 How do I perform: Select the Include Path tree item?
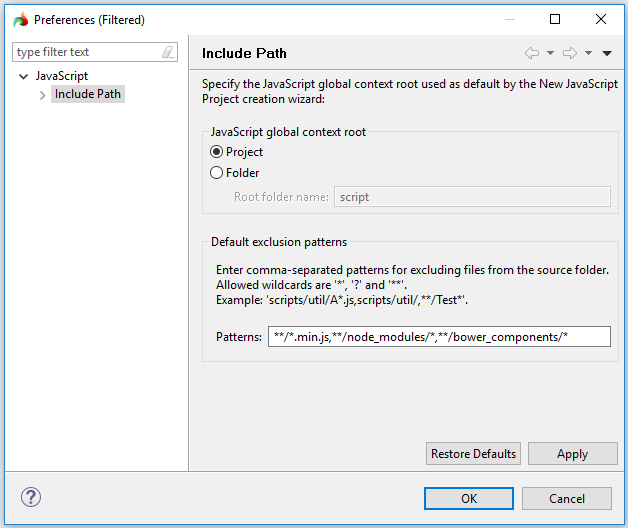tap(89, 94)
